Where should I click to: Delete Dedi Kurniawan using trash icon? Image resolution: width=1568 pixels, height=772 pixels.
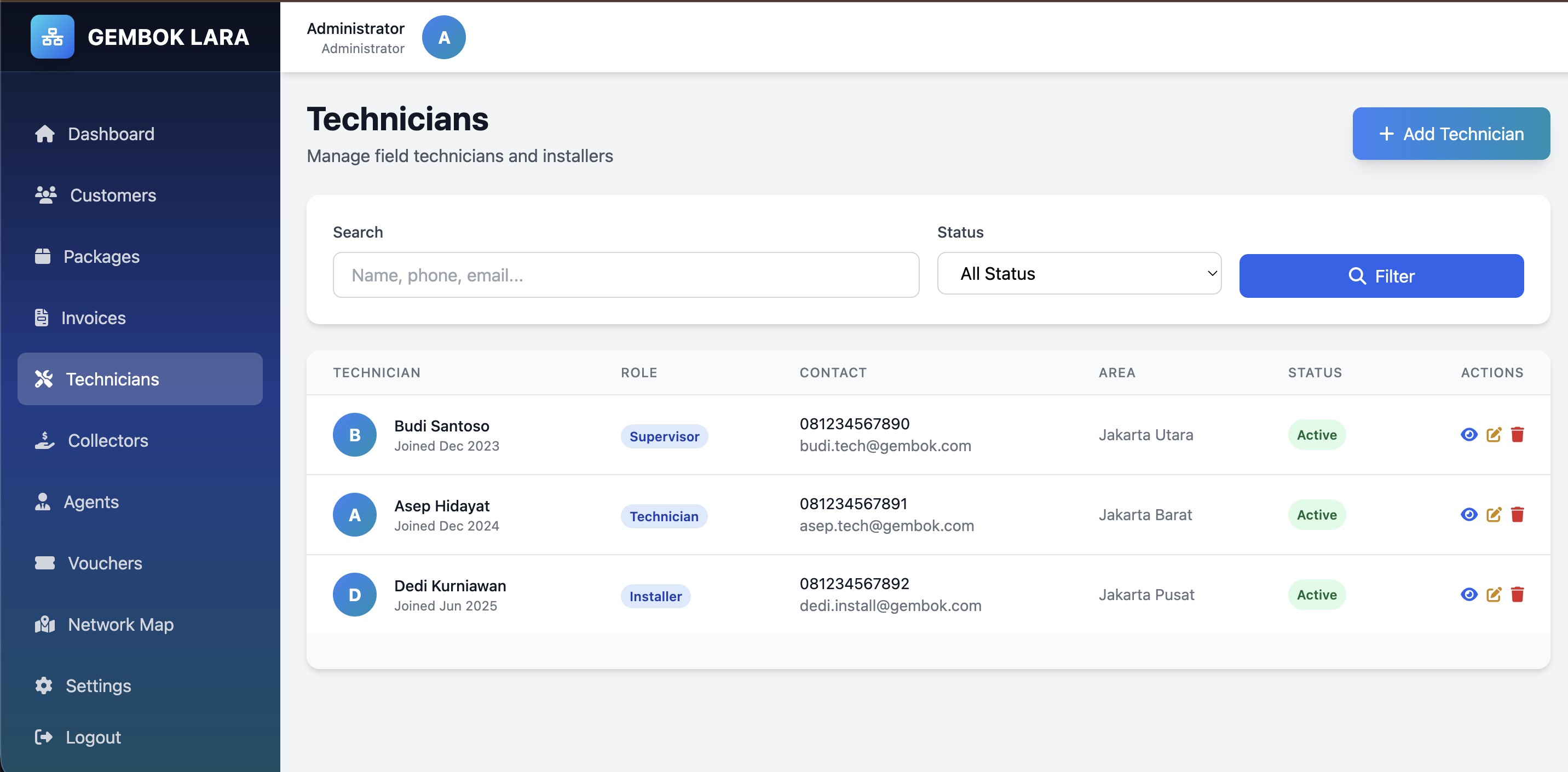click(x=1517, y=594)
